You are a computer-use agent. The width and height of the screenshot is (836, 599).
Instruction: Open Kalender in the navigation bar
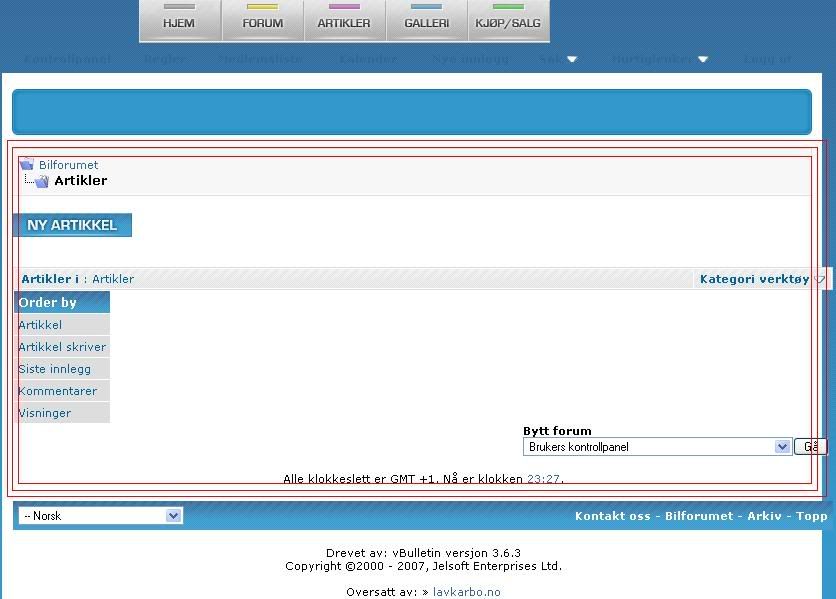368,59
